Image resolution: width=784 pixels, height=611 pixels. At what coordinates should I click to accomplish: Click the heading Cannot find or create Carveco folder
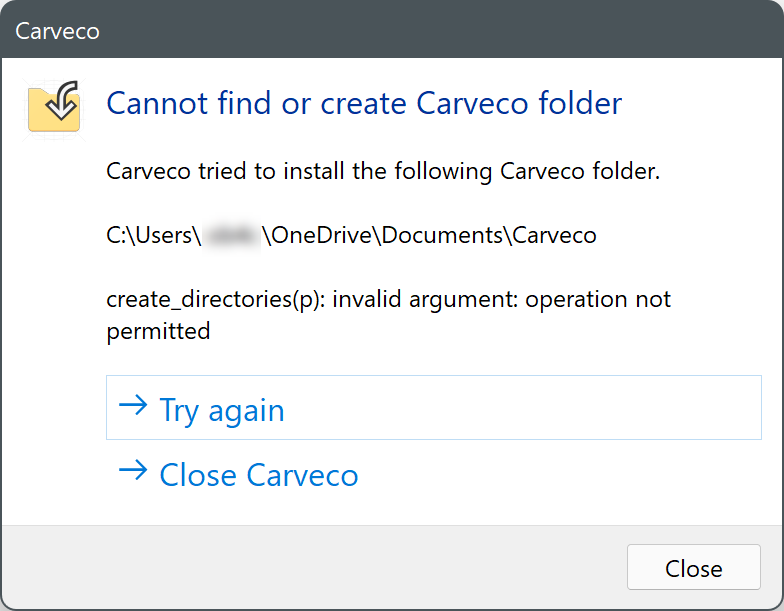364,104
